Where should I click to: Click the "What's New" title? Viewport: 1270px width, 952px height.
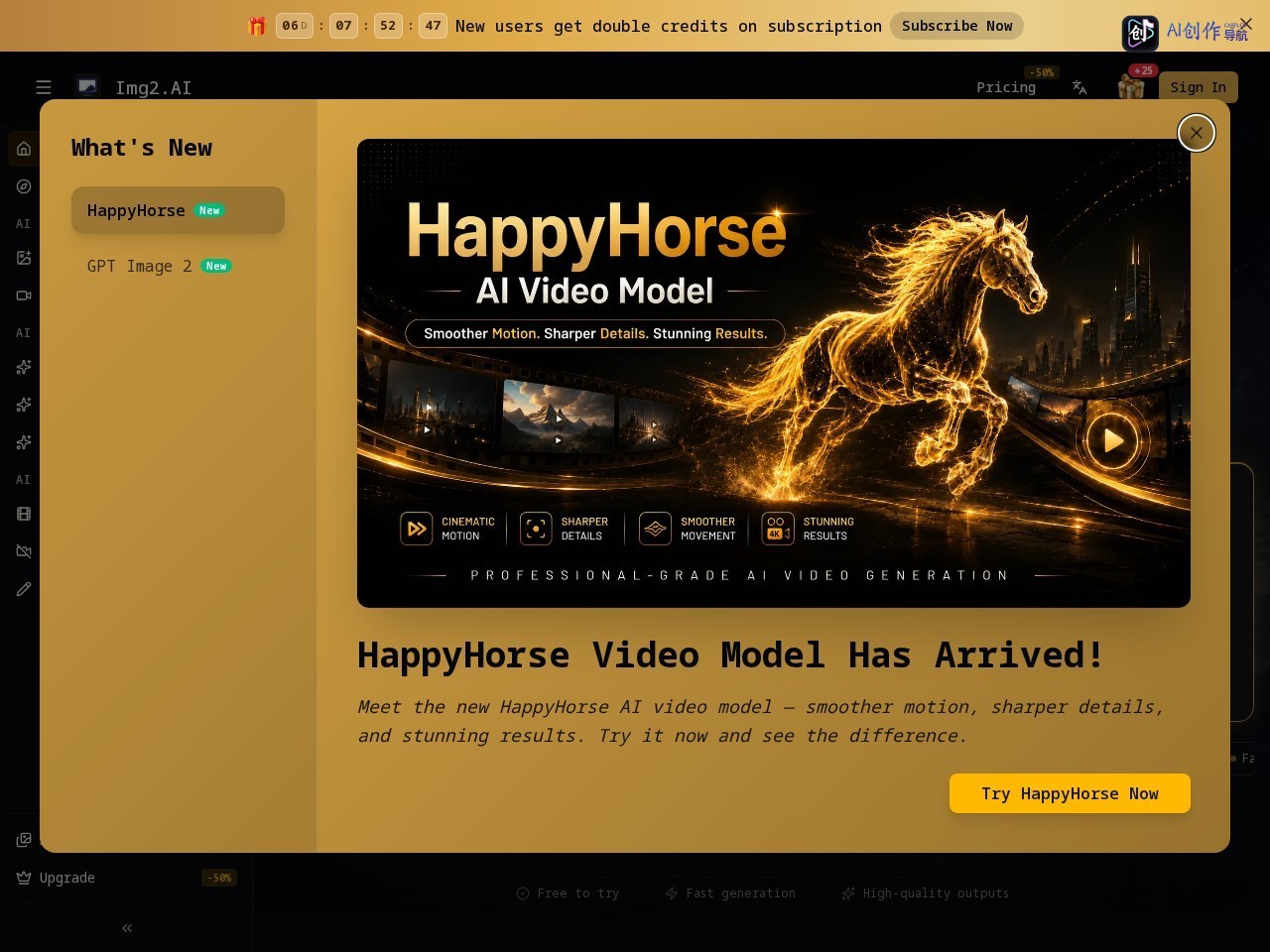tap(142, 148)
